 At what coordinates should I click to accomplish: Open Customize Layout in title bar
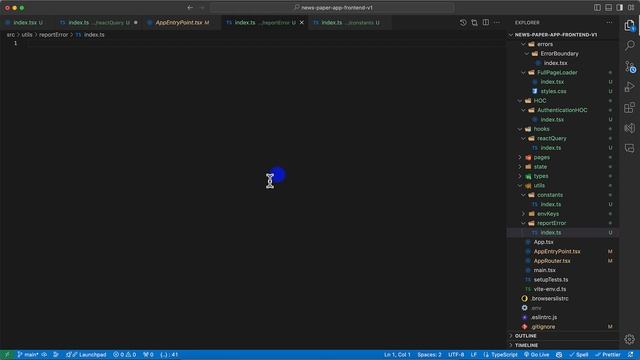pyautogui.click(x=631, y=7)
